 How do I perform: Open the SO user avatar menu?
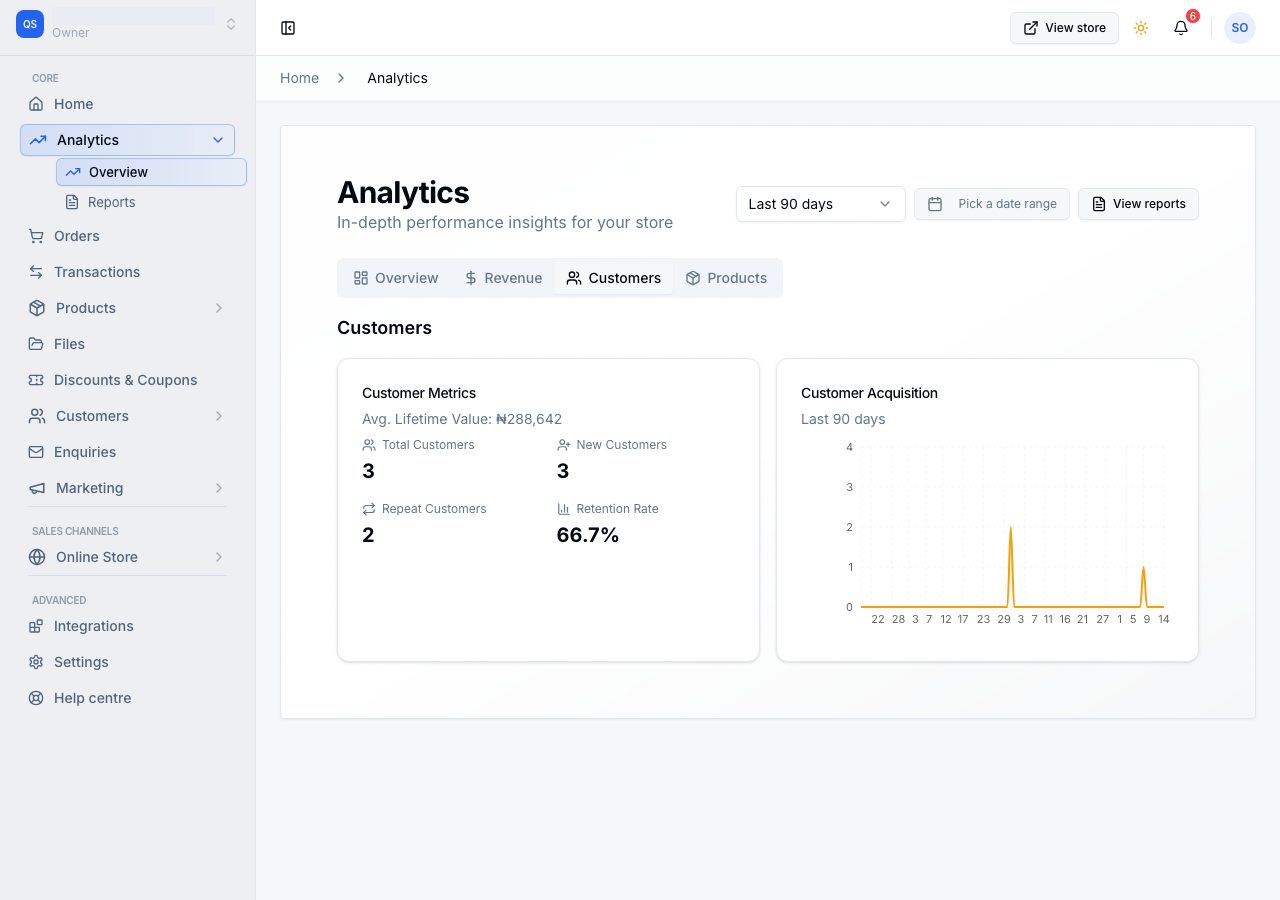pyautogui.click(x=1240, y=28)
